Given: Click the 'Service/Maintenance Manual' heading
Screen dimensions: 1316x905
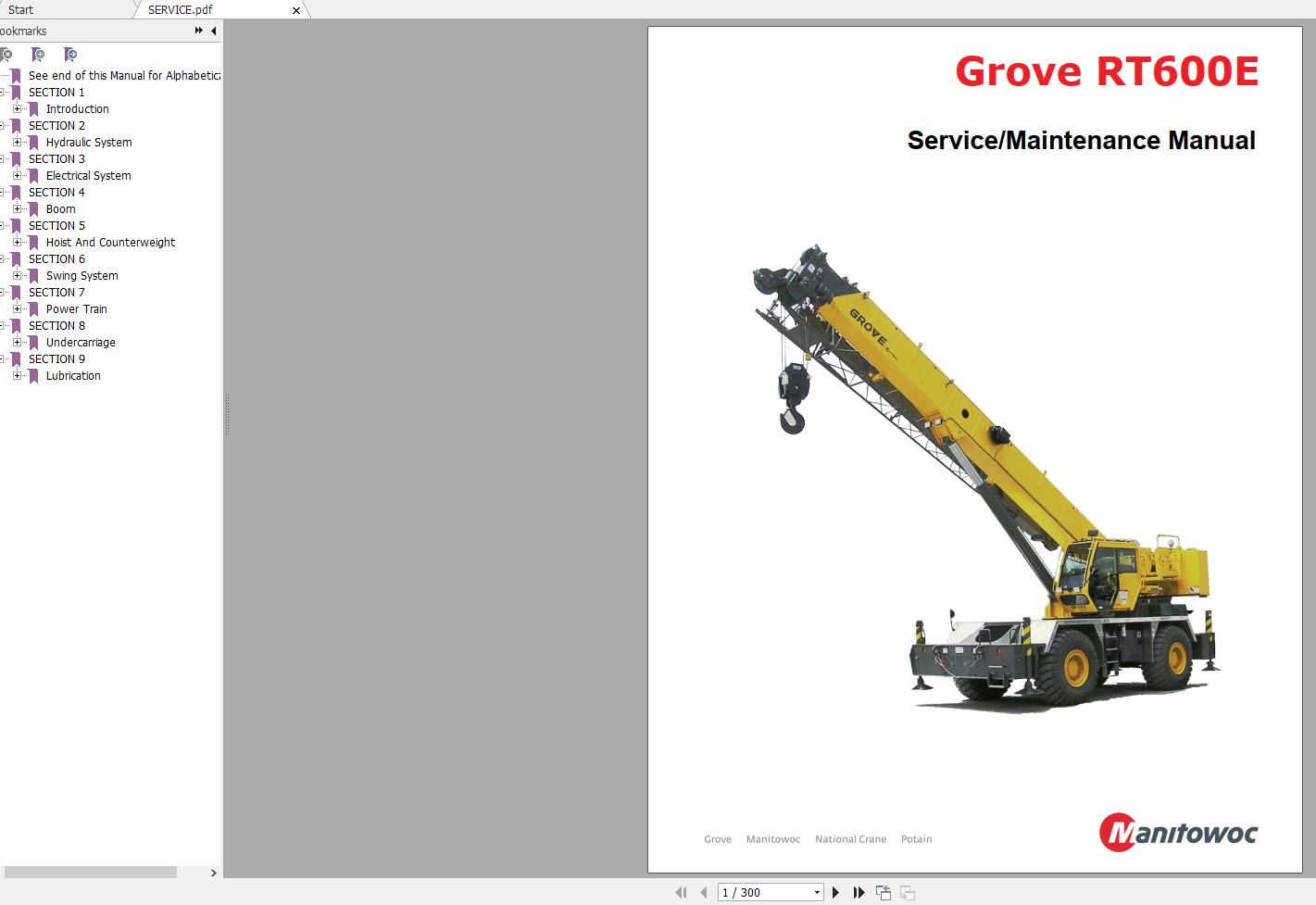Looking at the screenshot, I should pos(1082,140).
